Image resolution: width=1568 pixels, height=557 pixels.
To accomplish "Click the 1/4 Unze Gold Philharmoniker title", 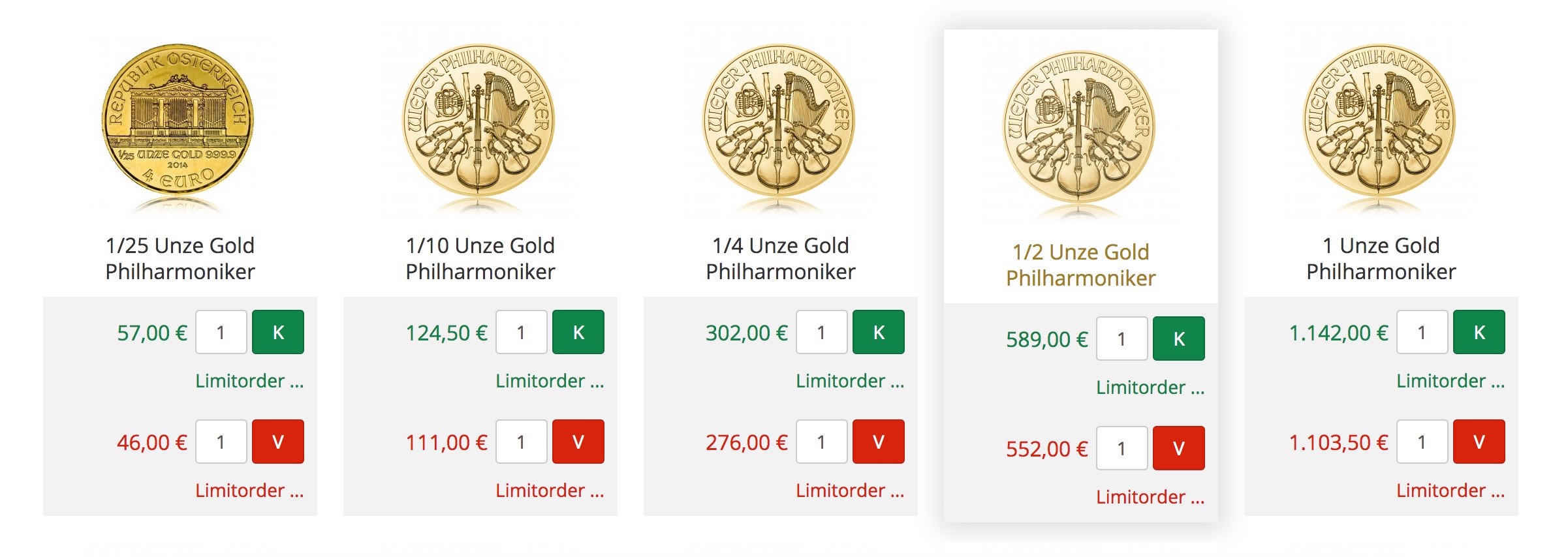I will pyautogui.click(x=781, y=259).
